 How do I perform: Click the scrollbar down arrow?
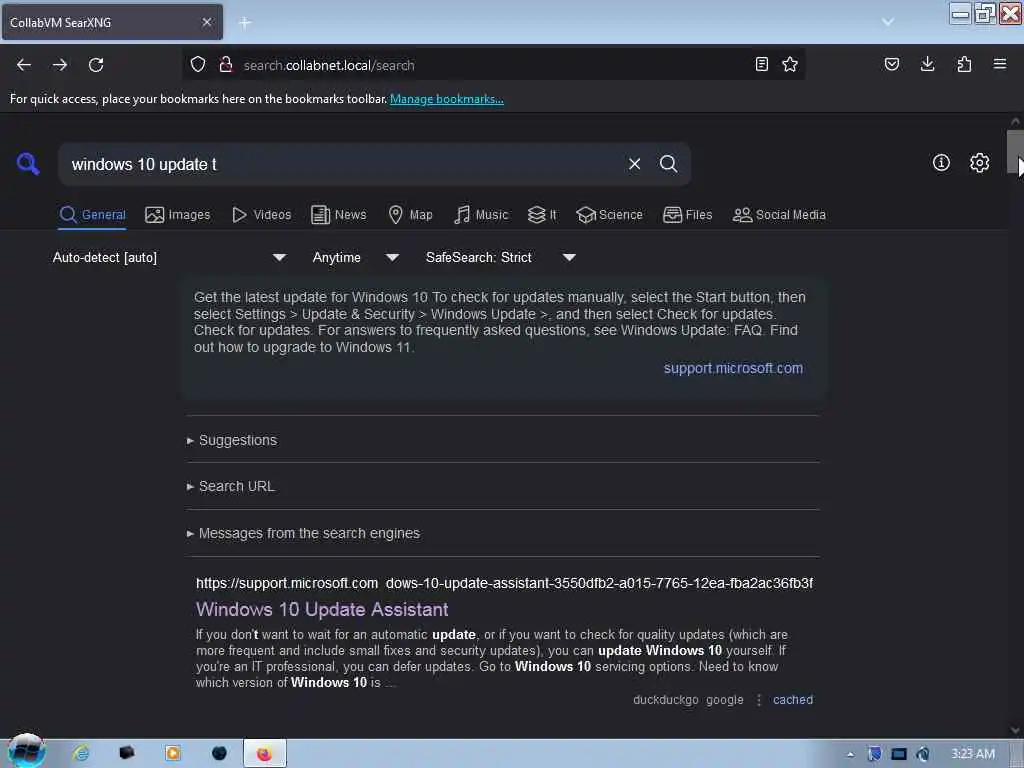pyautogui.click(x=1015, y=730)
